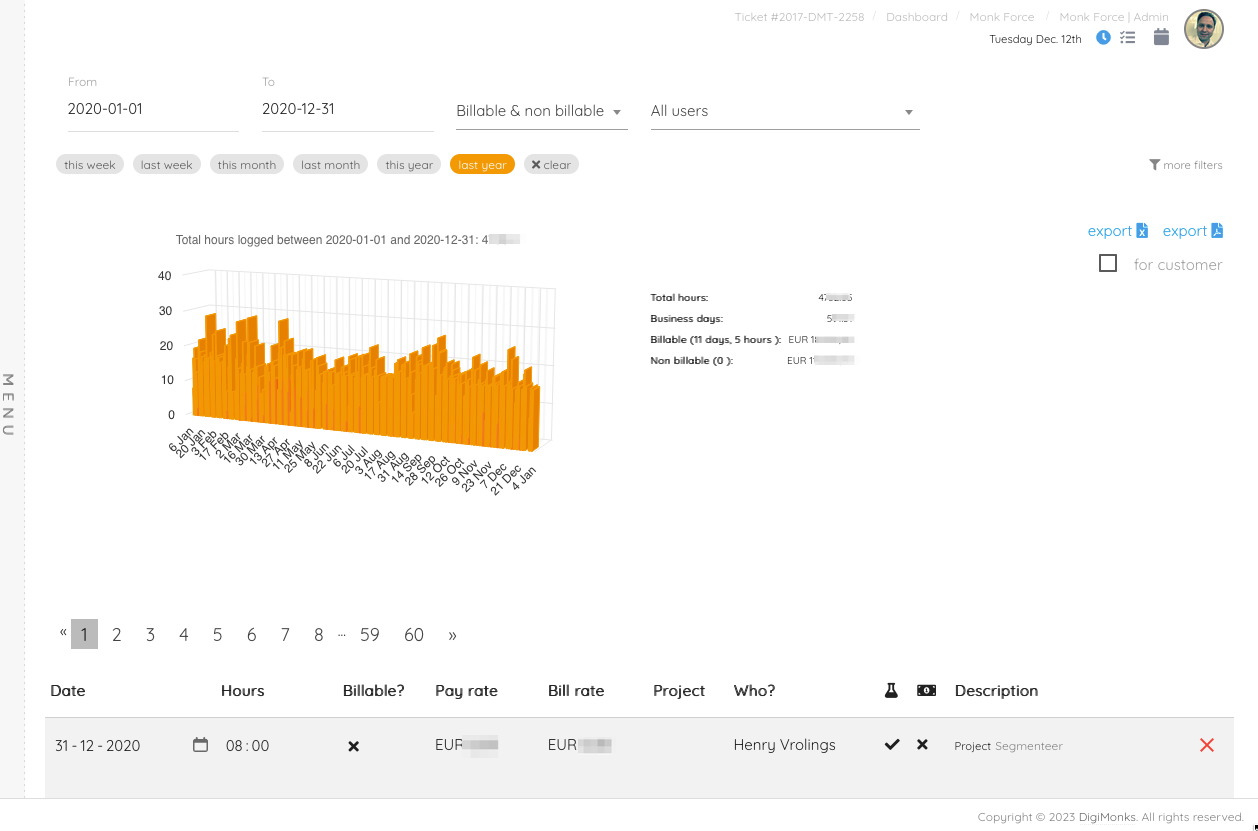1258x831 pixels.
Task: Click the Description column header
Action: [x=996, y=691]
